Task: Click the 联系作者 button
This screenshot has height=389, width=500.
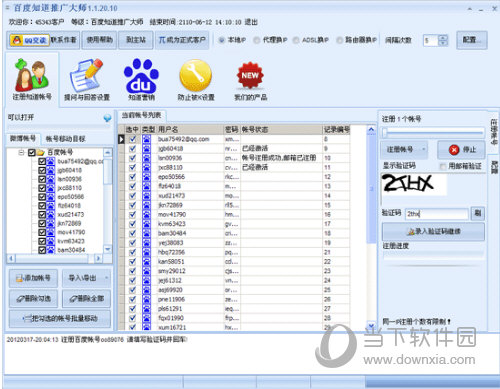Action: pos(64,40)
